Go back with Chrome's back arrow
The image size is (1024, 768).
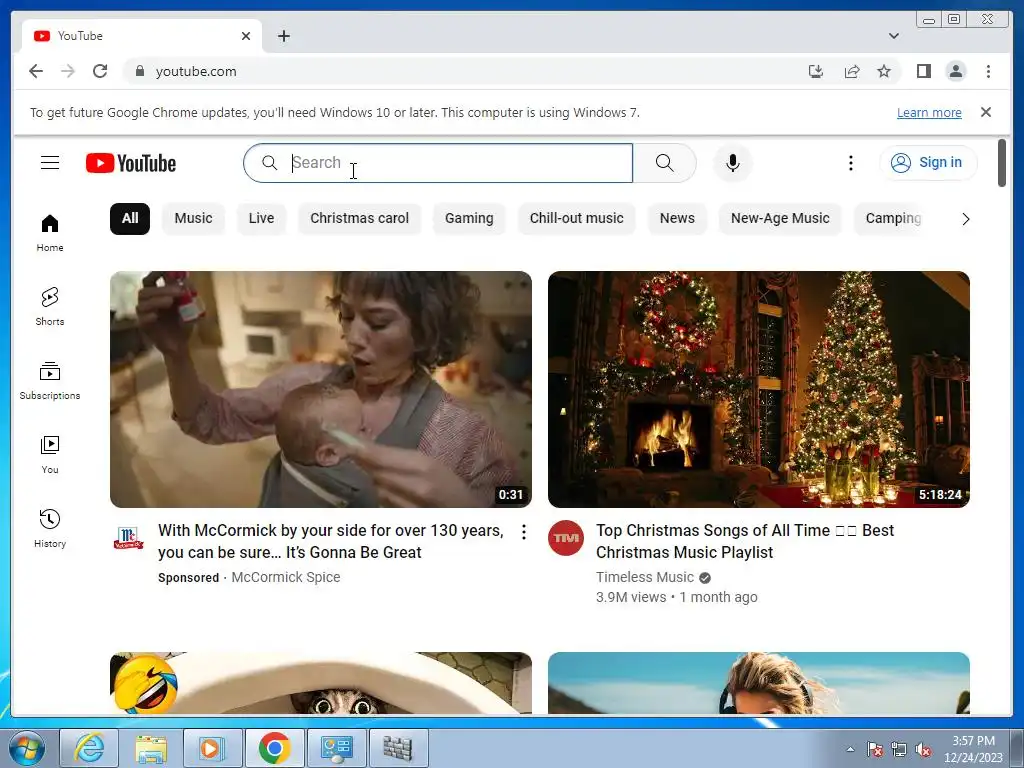click(36, 71)
